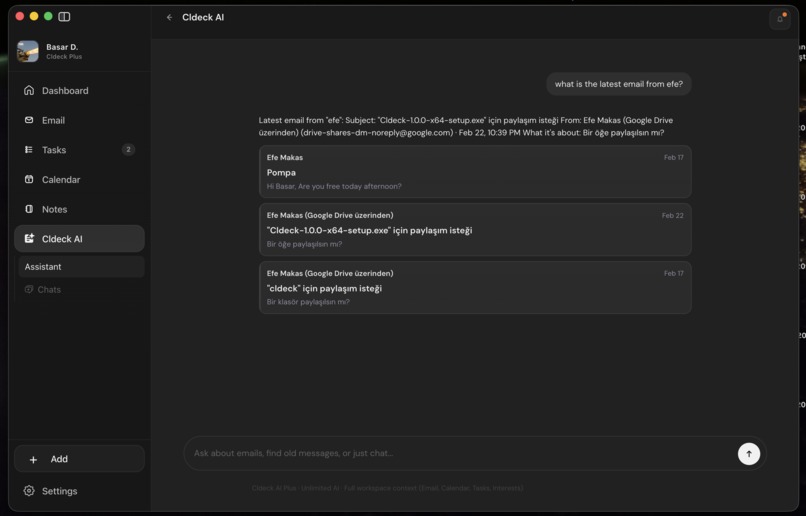806x516 pixels.
Task: Open the Notes section
Action: pyautogui.click(x=79, y=209)
